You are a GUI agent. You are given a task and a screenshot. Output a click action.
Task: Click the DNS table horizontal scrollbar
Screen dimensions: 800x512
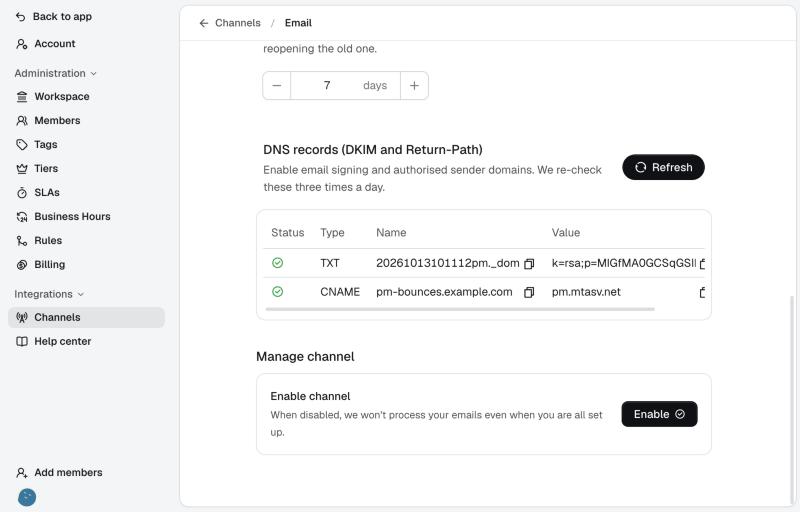[x=460, y=309]
